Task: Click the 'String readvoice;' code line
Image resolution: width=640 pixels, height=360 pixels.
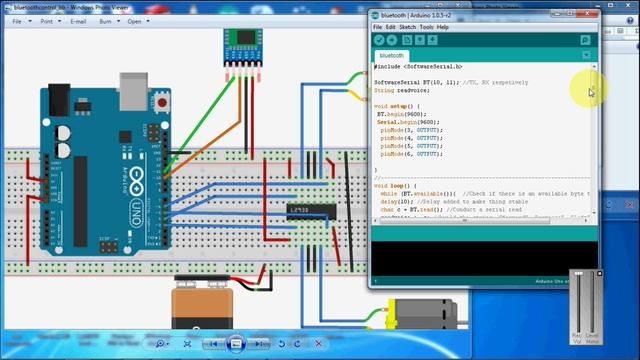Action: click(402, 90)
